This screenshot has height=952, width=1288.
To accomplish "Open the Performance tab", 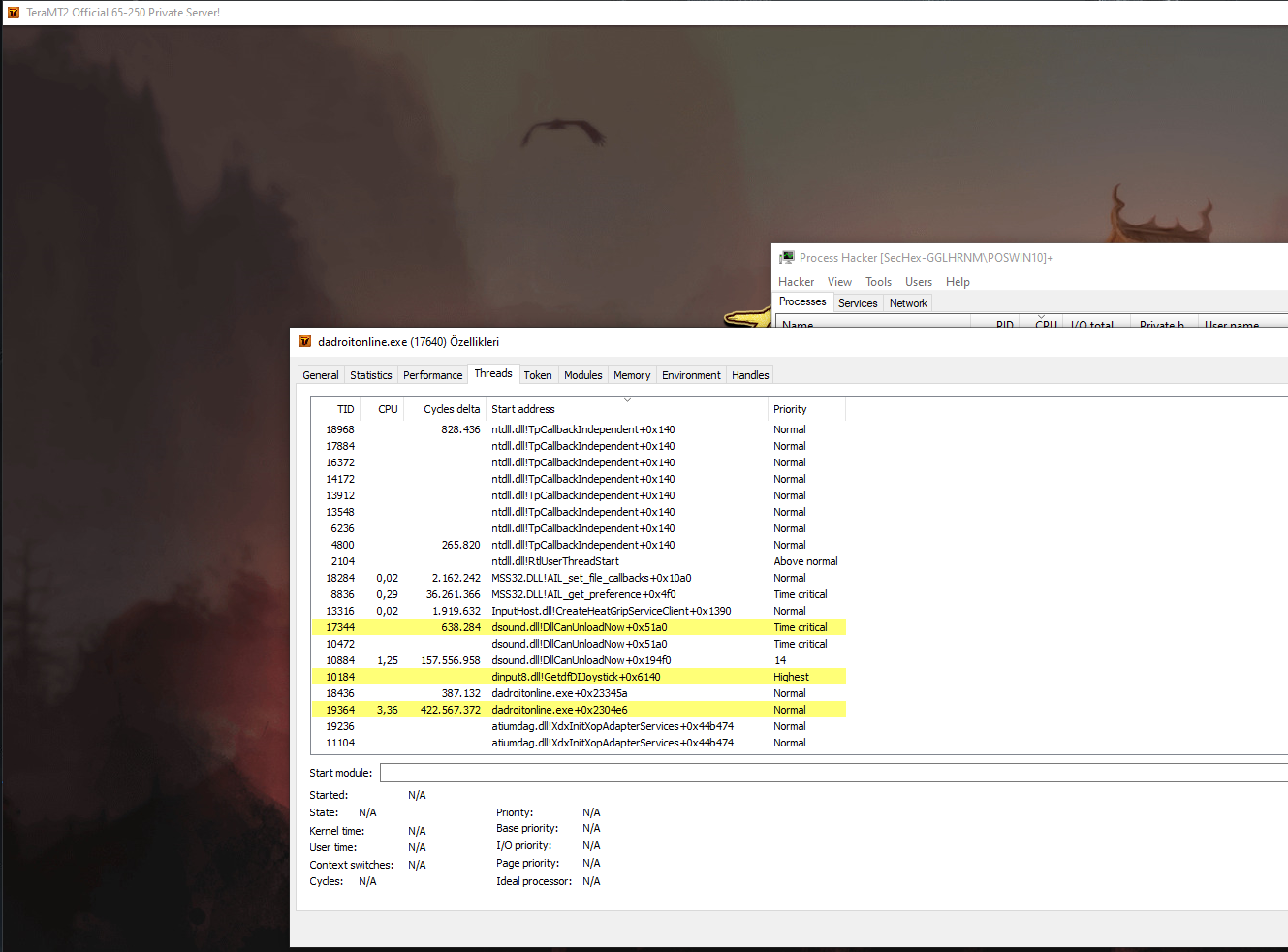I will coord(432,375).
